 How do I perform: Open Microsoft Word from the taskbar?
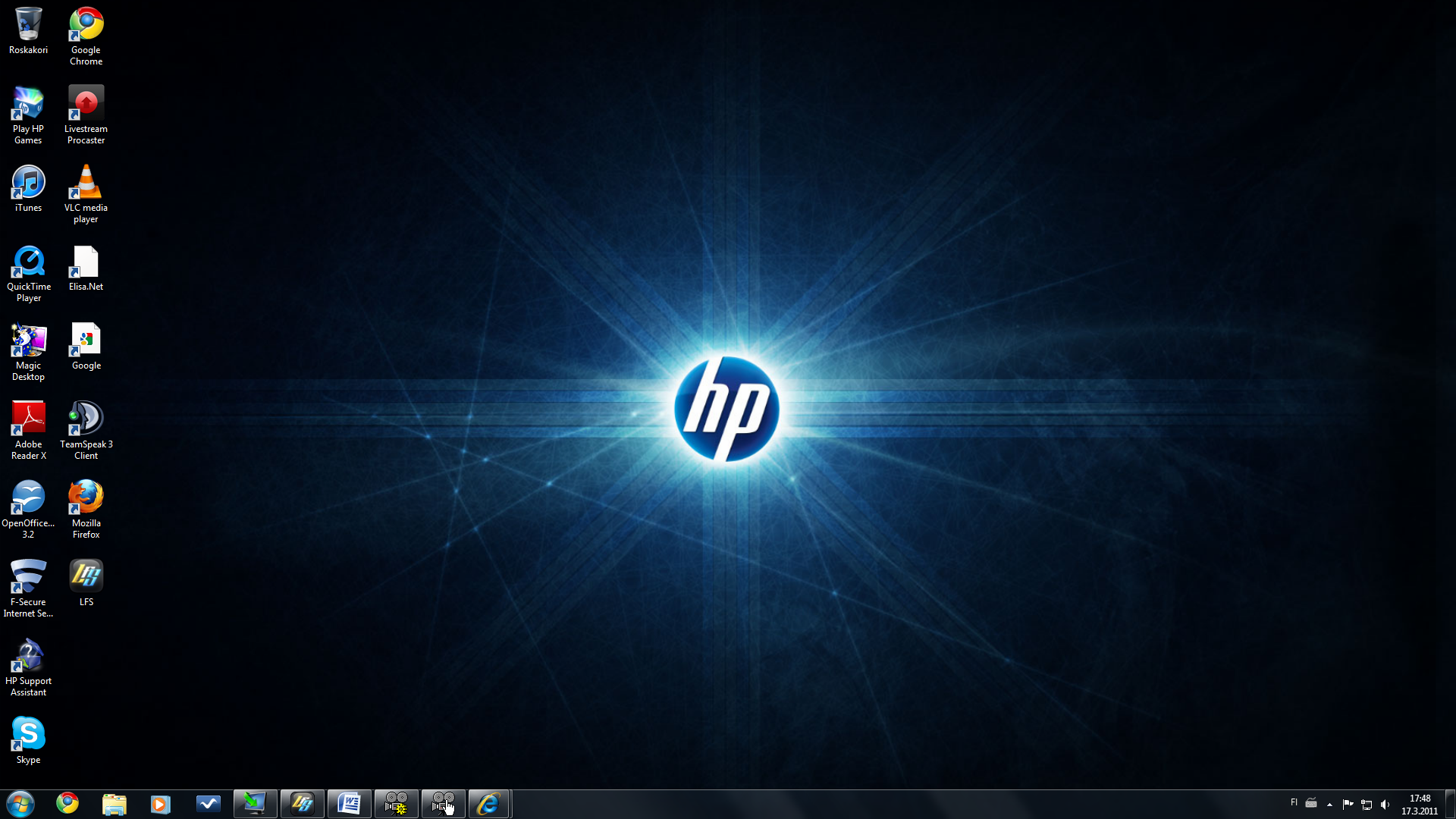(349, 804)
